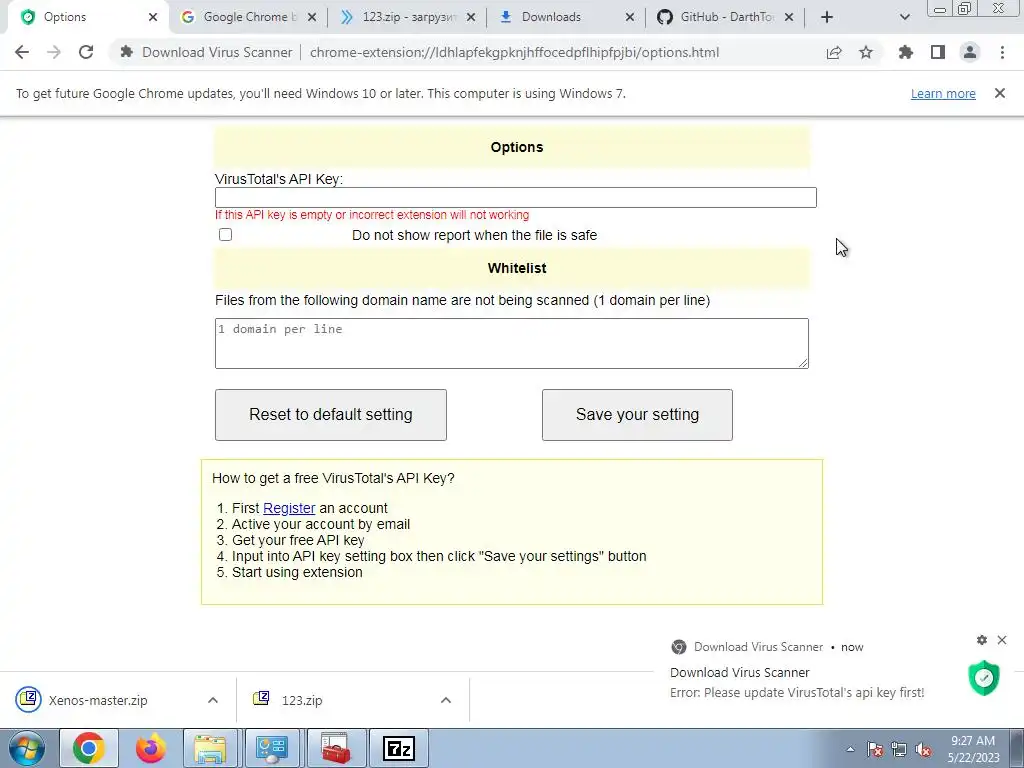Open the Chrome side panel
This screenshot has height=768, width=1024.
coord(938,52)
